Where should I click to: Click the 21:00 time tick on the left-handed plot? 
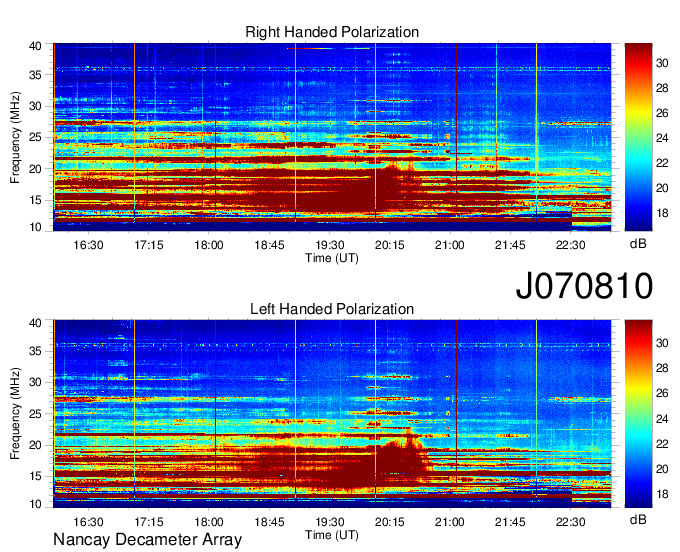[x=450, y=522]
